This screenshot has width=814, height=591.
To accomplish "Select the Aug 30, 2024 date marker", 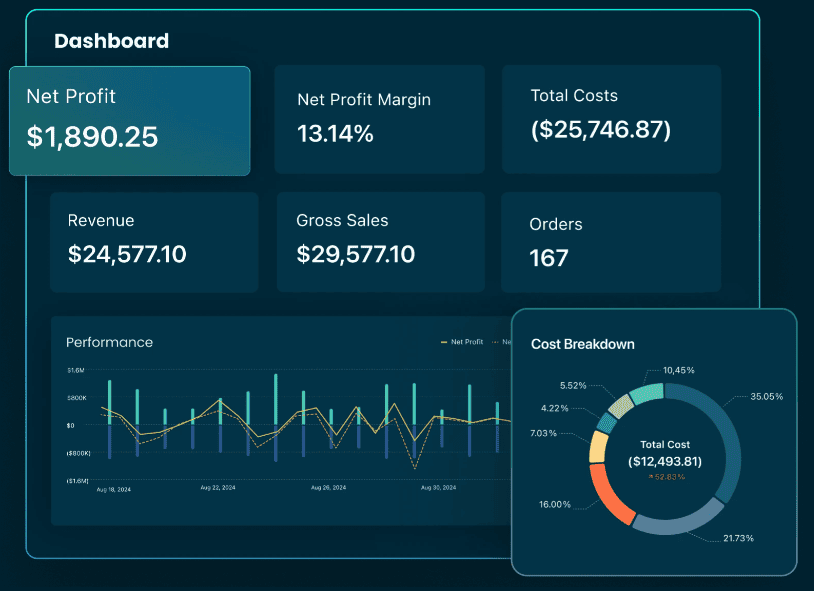I will point(438,488).
